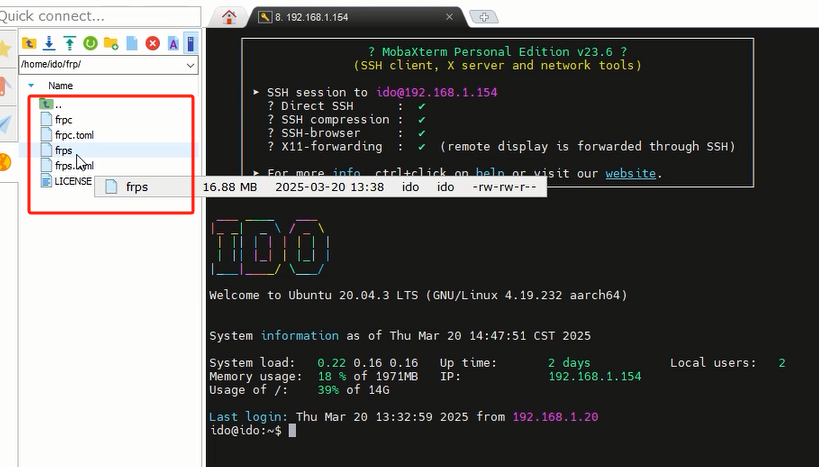The width and height of the screenshot is (819, 467).
Task: Create a new file with the blank page icon
Action: point(132,43)
